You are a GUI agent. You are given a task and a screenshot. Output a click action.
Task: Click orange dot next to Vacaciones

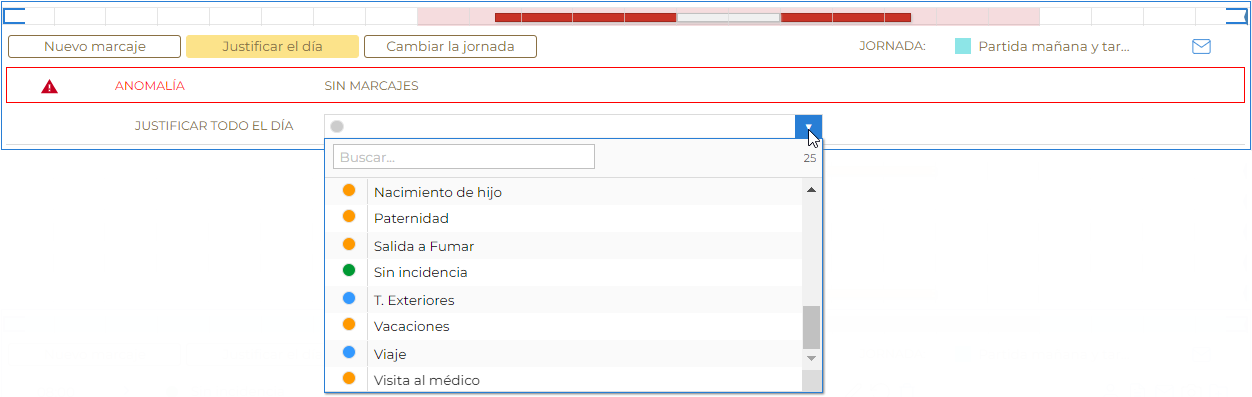tap(349, 324)
